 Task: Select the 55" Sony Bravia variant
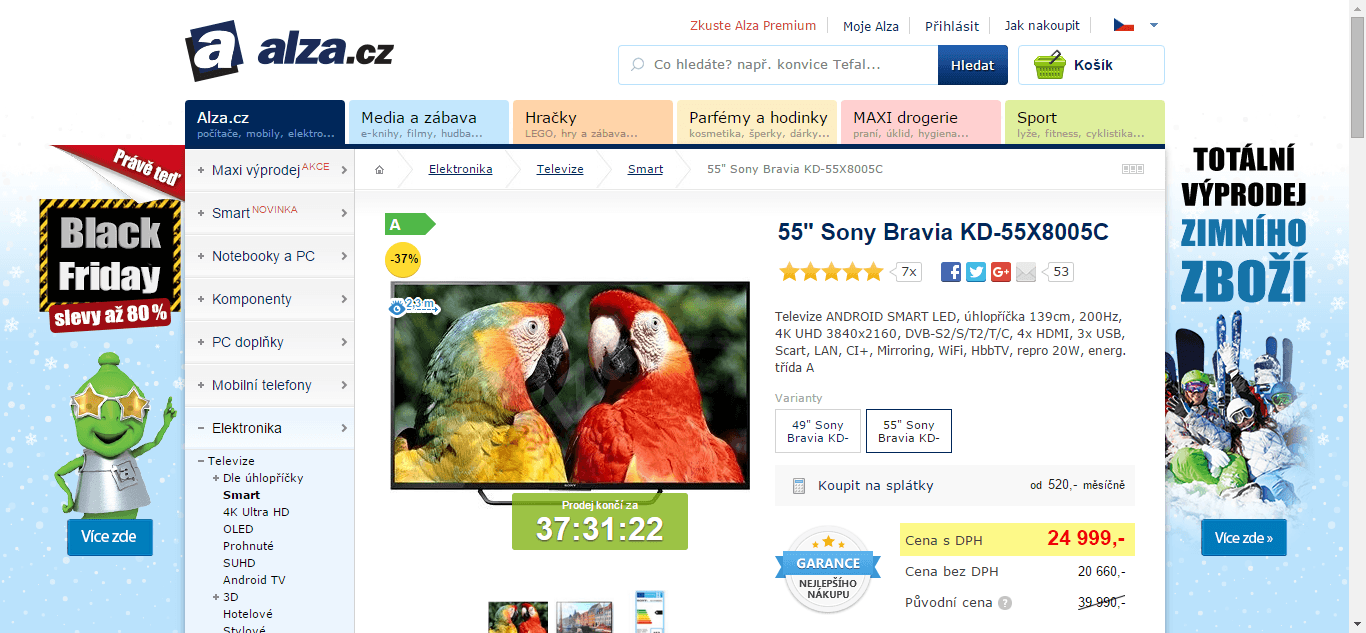(908, 431)
